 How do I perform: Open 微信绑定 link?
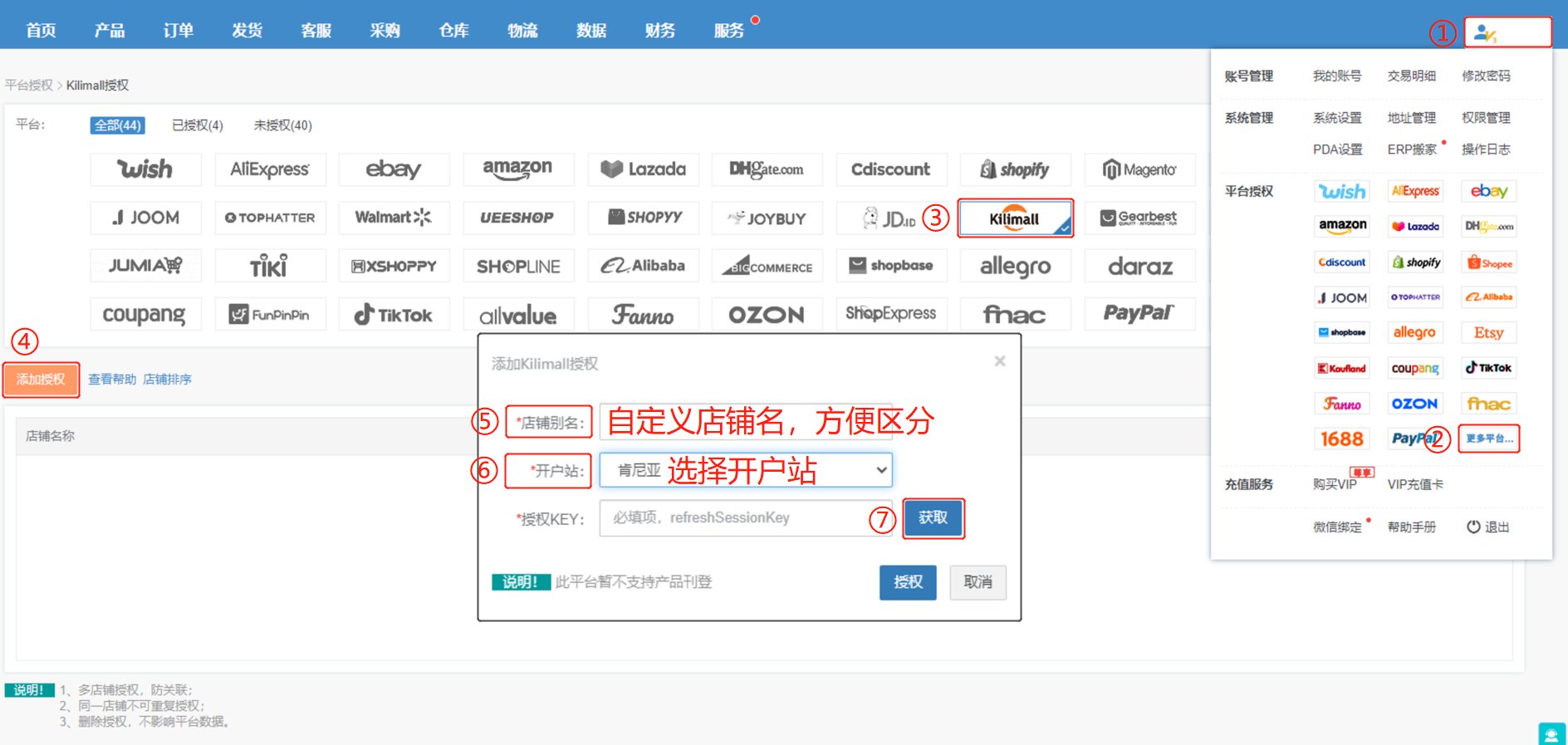click(1337, 527)
